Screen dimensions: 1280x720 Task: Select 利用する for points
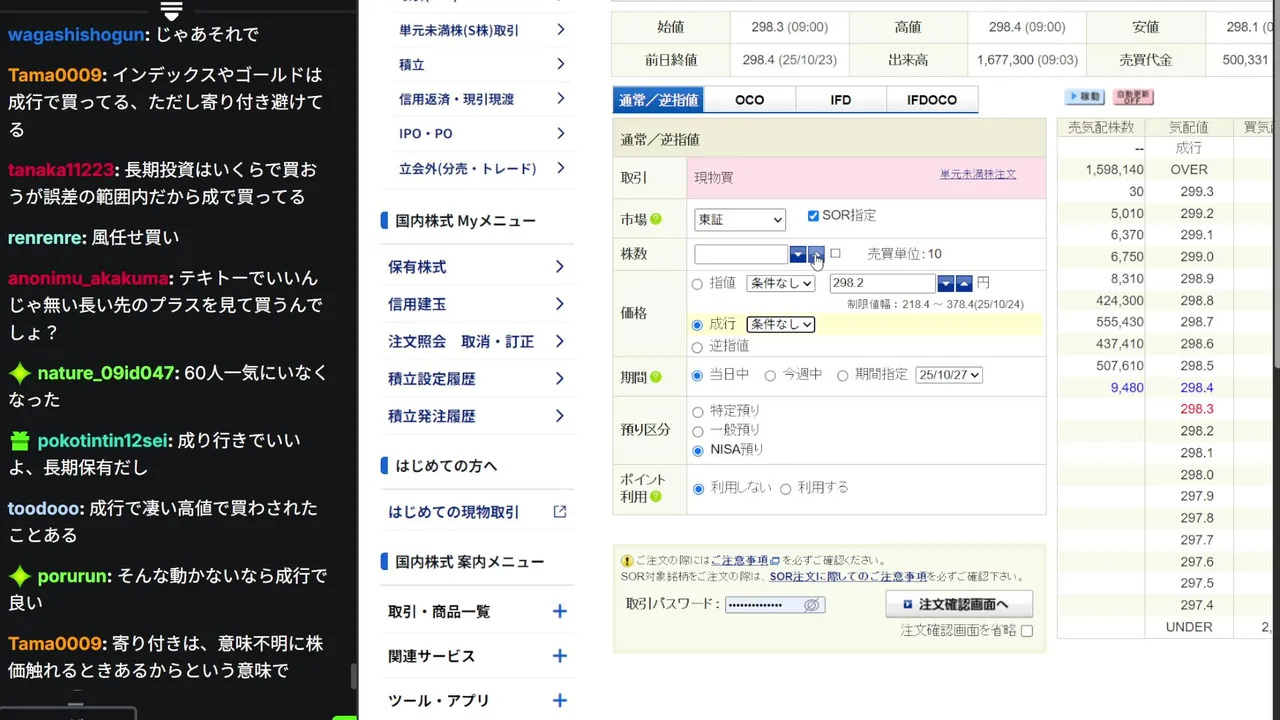[785, 489]
